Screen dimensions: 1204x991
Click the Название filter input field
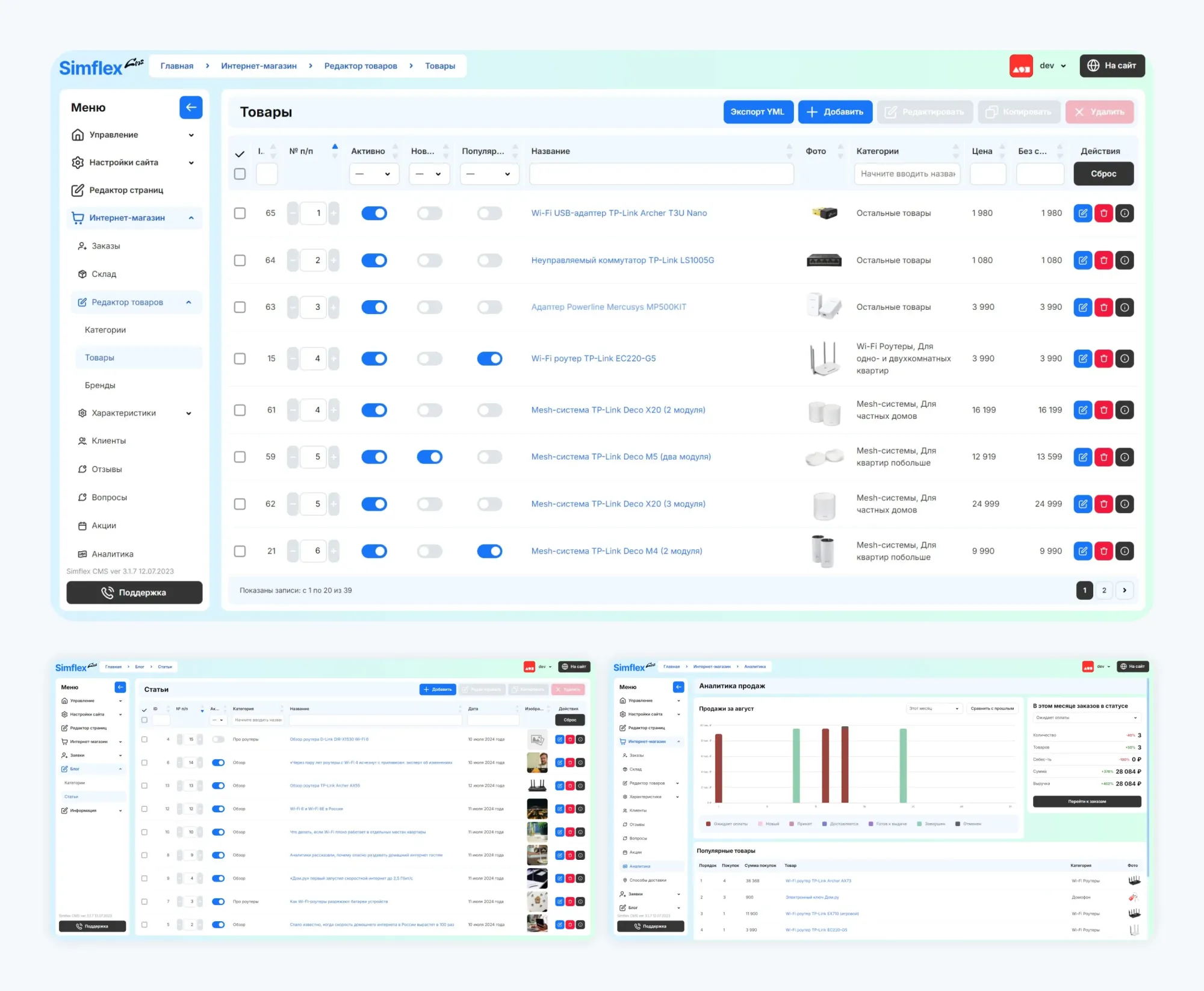click(x=661, y=174)
